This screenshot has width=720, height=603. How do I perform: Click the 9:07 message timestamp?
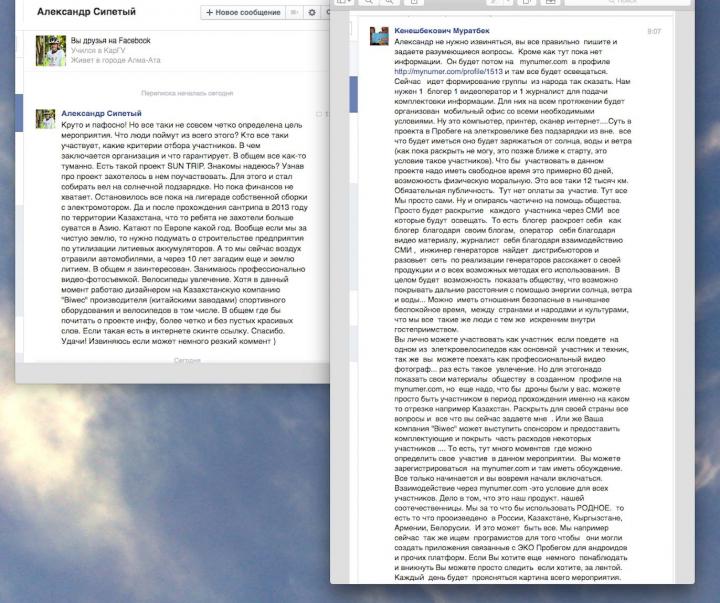[x=654, y=31]
